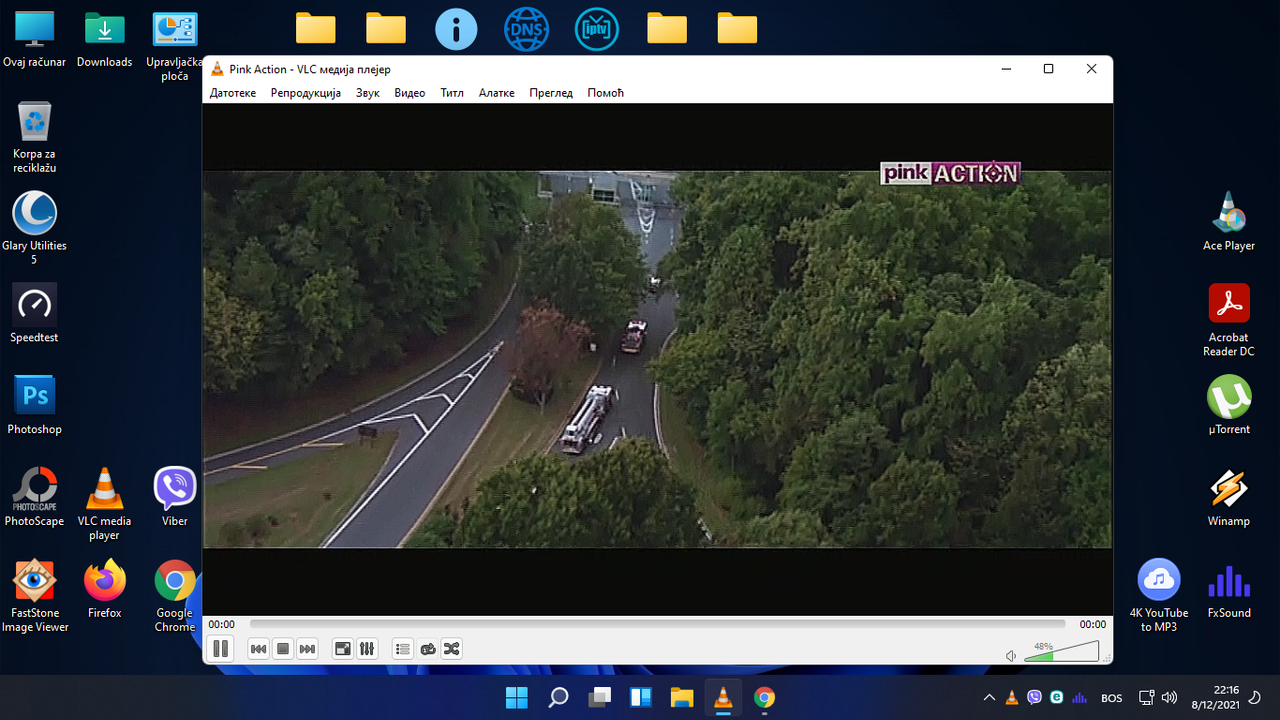Open the Звук menu
The height and width of the screenshot is (720, 1280).
pyautogui.click(x=368, y=93)
